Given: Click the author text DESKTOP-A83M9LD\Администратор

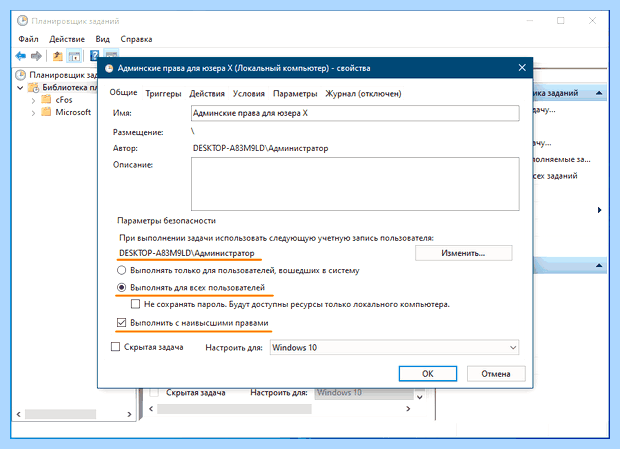Looking at the screenshot, I should point(260,148).
